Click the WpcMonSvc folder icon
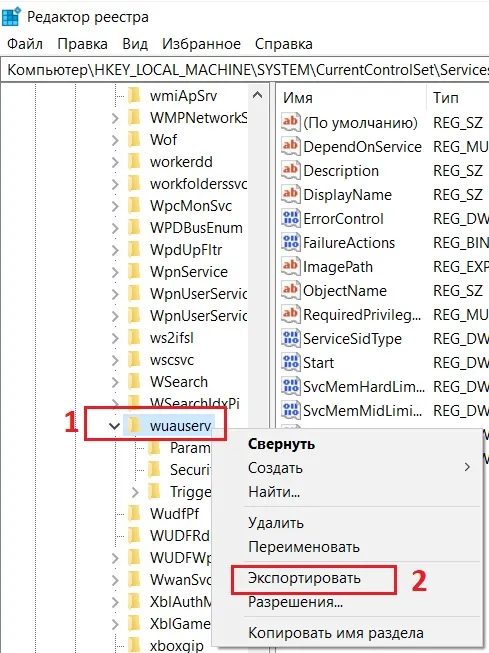Screen dimensions: 489x653 tap(134, 206)
